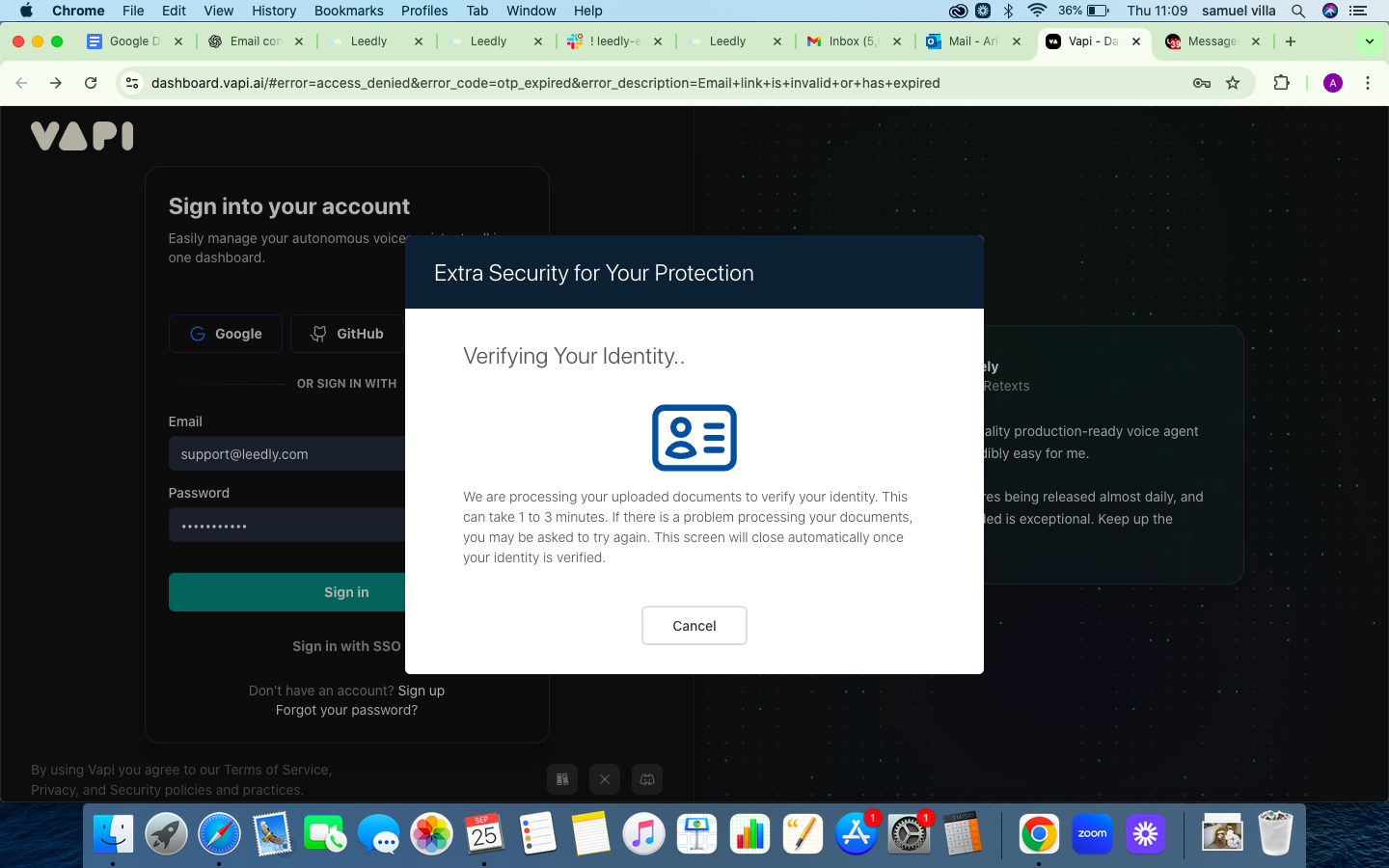Open Siri from the menu bar

click(x=1330, y=11)
